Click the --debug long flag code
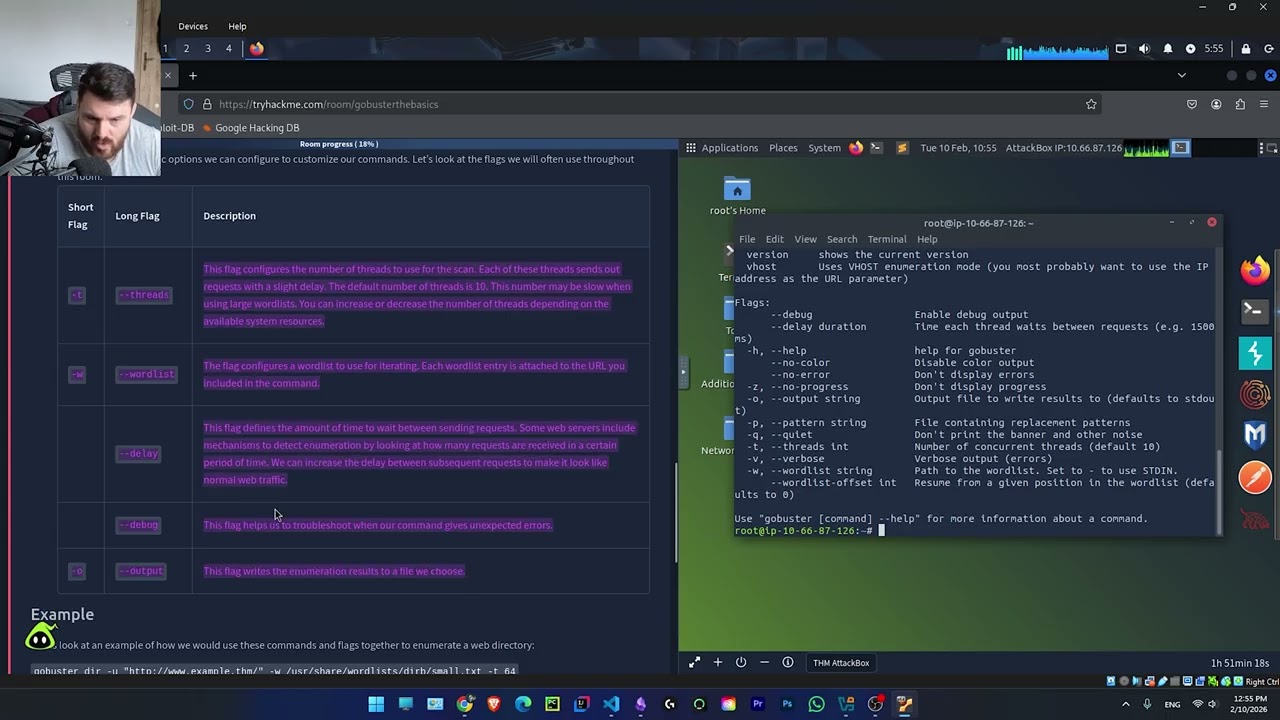This screenshot has height=720, width=1280. point(138,525)
